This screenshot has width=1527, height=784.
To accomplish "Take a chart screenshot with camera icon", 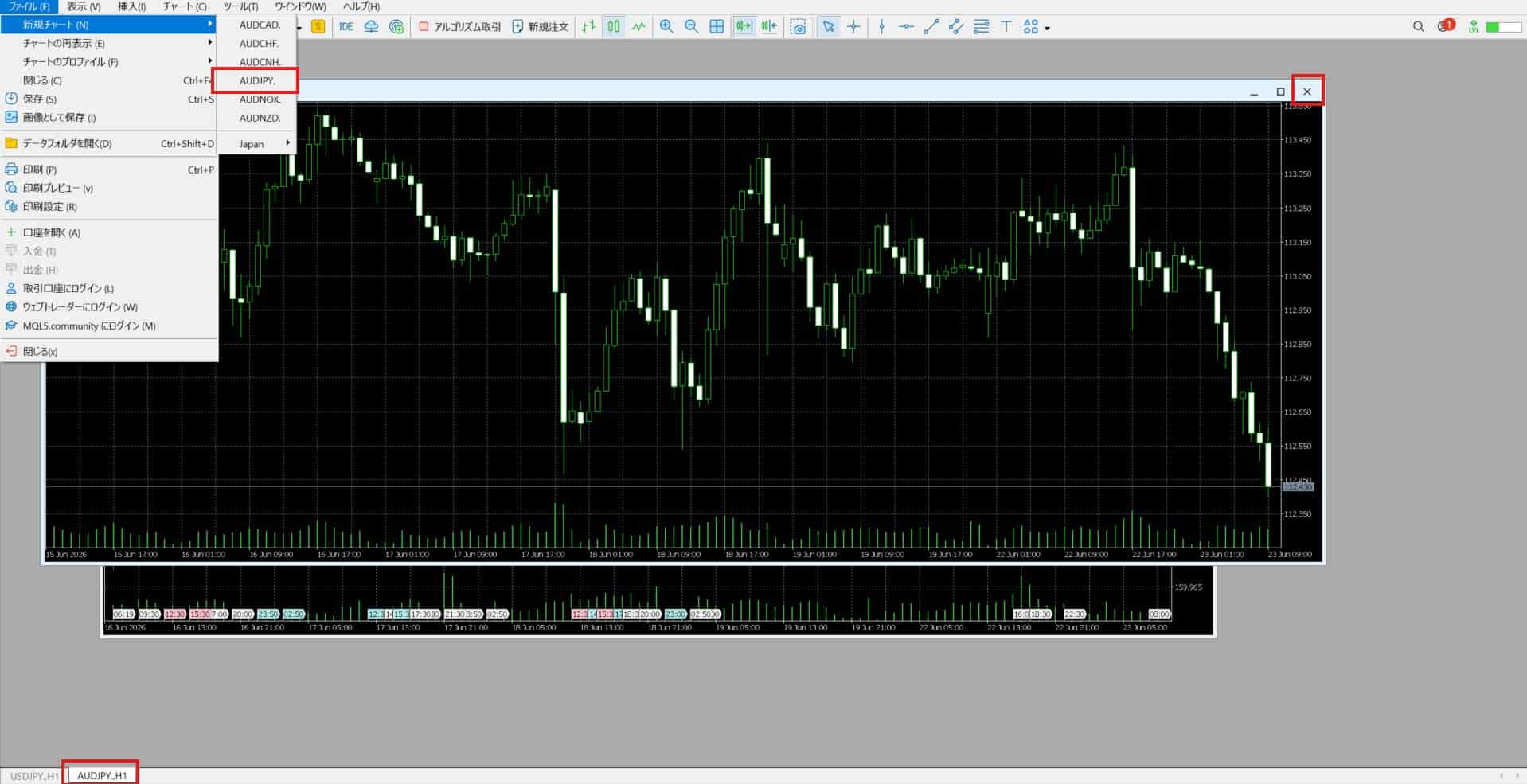I will 798,27.
